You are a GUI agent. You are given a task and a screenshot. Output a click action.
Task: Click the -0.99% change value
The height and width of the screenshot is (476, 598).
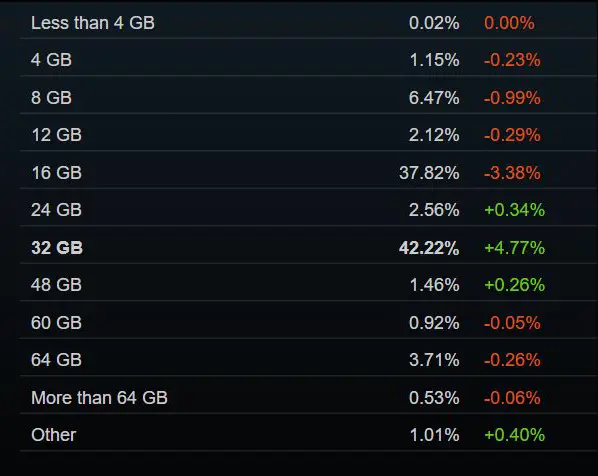(x=512, y=98)
